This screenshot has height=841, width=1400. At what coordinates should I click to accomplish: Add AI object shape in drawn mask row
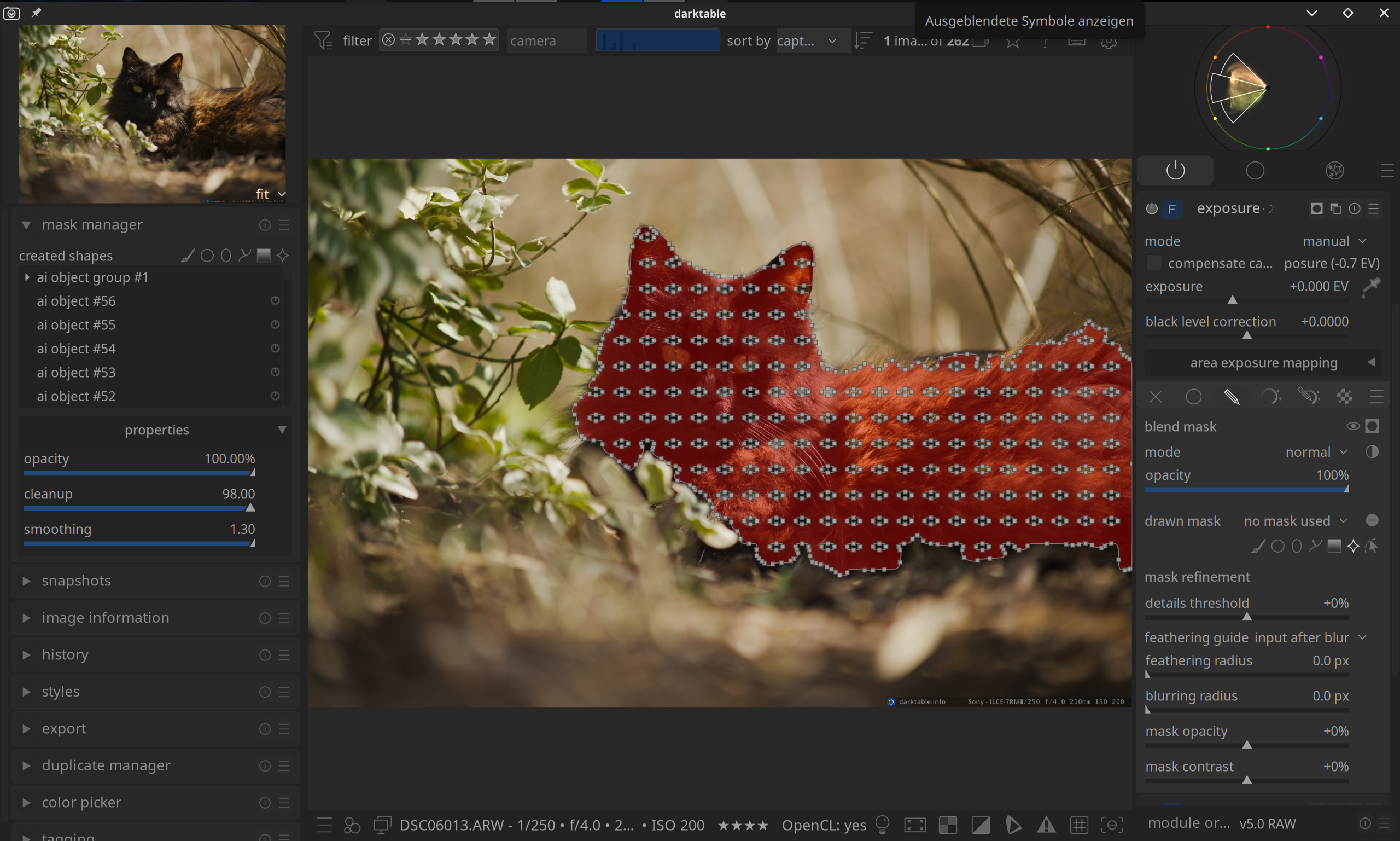point(1353,546)
